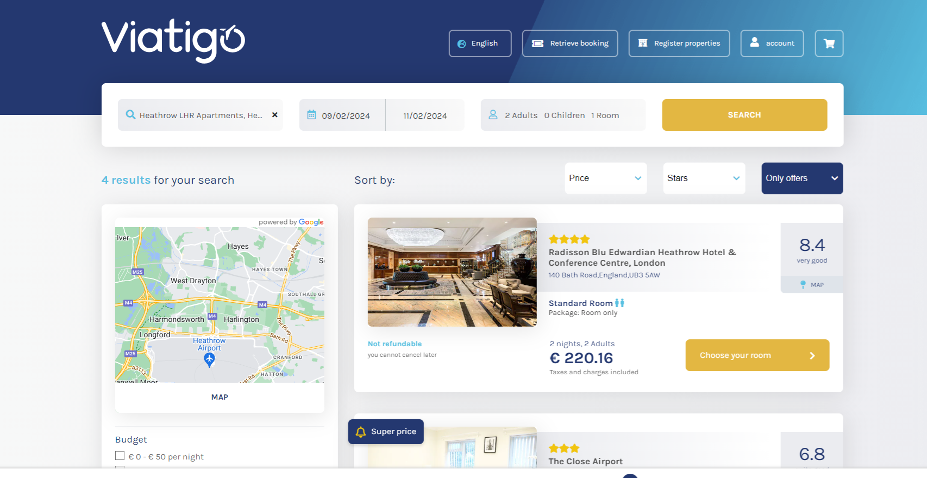Viewport: 928px width, 478px height.
Task: Click Taxes and charges included note
Action: click(x=594, y=372)
